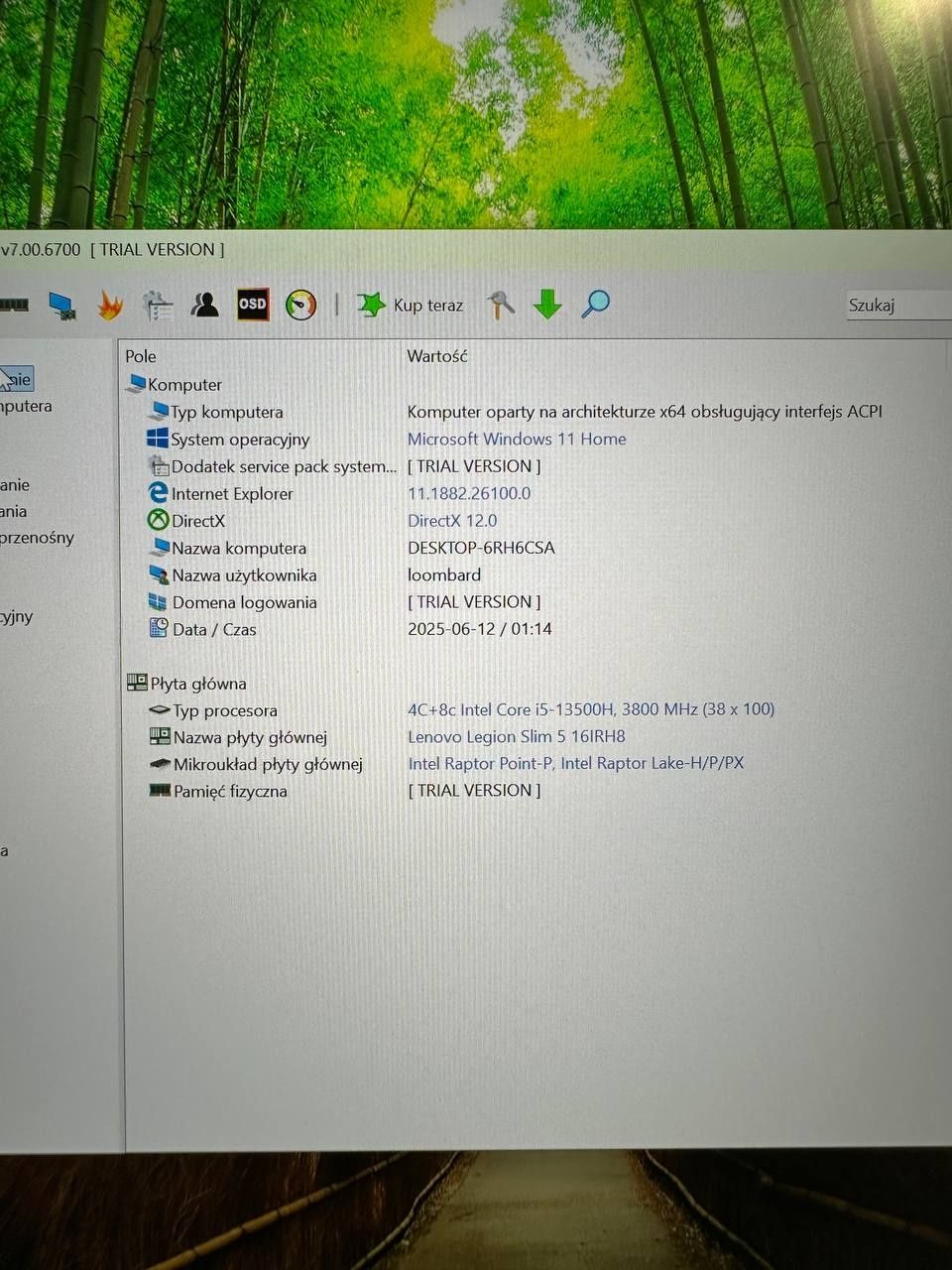Click the ACPI x64 computer type value
Image resolution: width=952 pixels, height=1270 pixels.
coord(645,411)
